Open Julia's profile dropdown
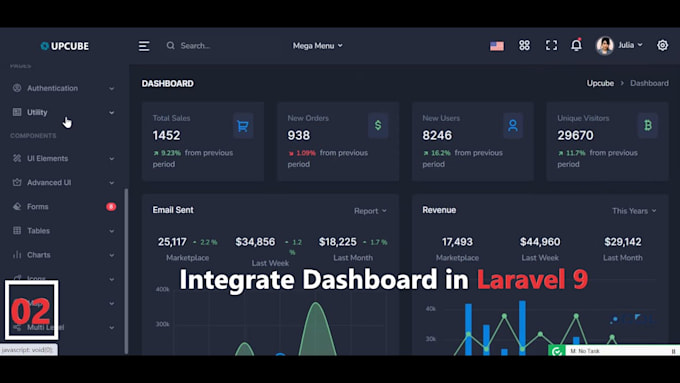This screenshot has width=680, height=383. tap(619, 45)
